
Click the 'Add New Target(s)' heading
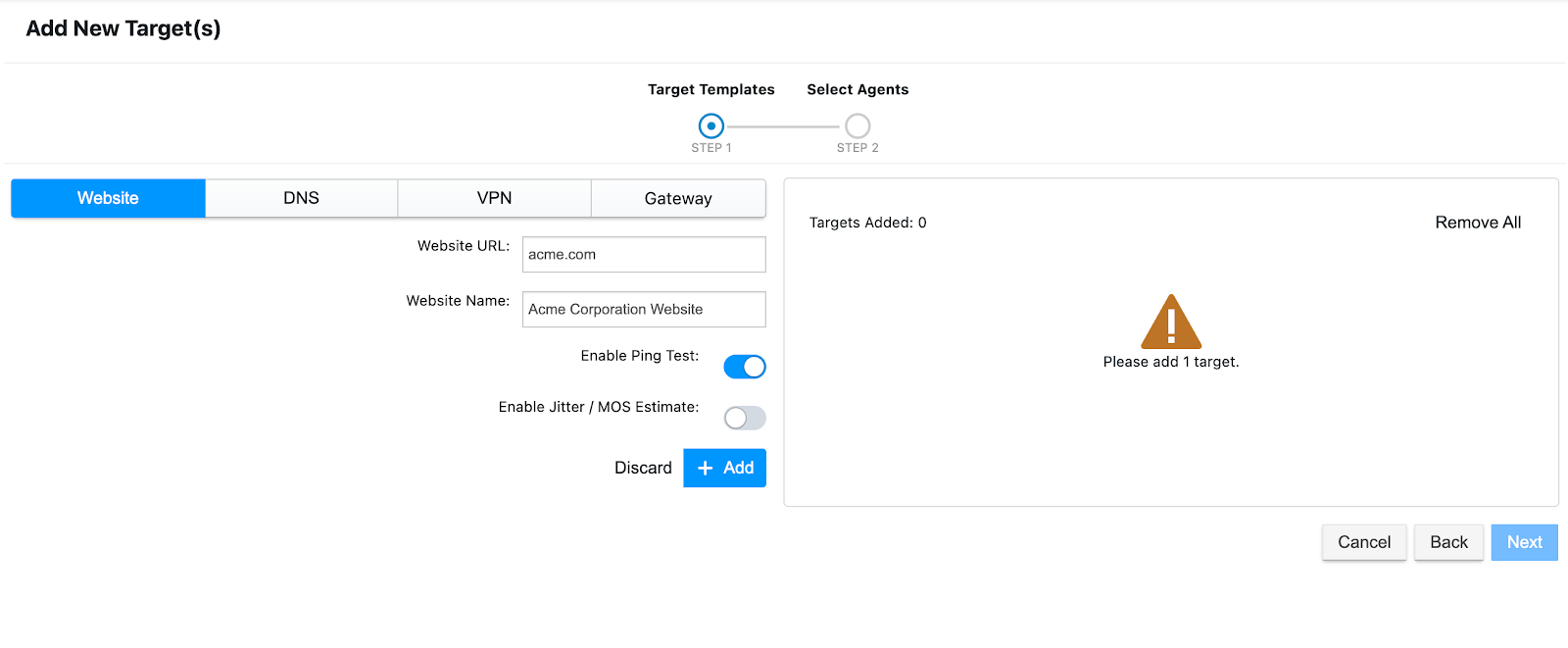click(123, 28)
